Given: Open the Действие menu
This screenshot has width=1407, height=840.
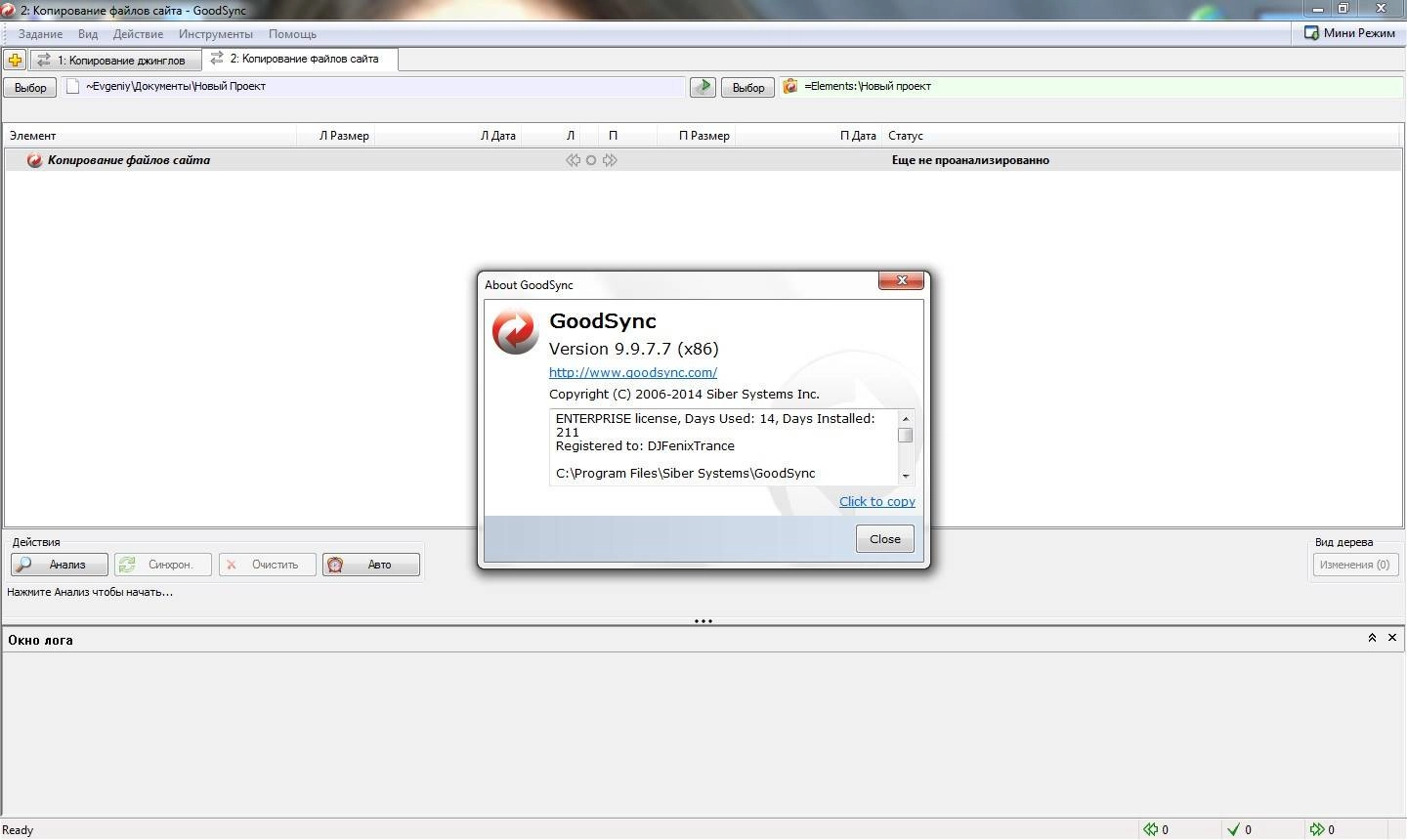Looking at the screenshot, I should click(138, 33).
